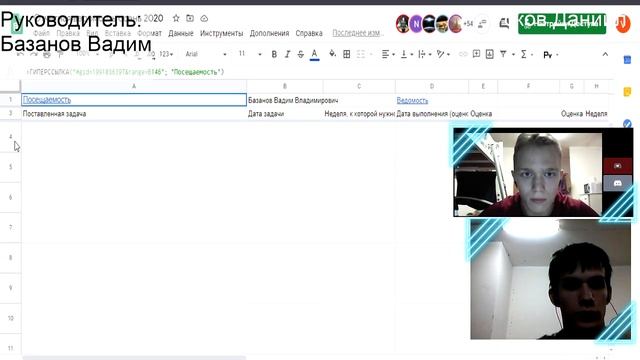Open the 123 number format dropdown
Viewport: 640px width, 360px height.
pos(166,54)
